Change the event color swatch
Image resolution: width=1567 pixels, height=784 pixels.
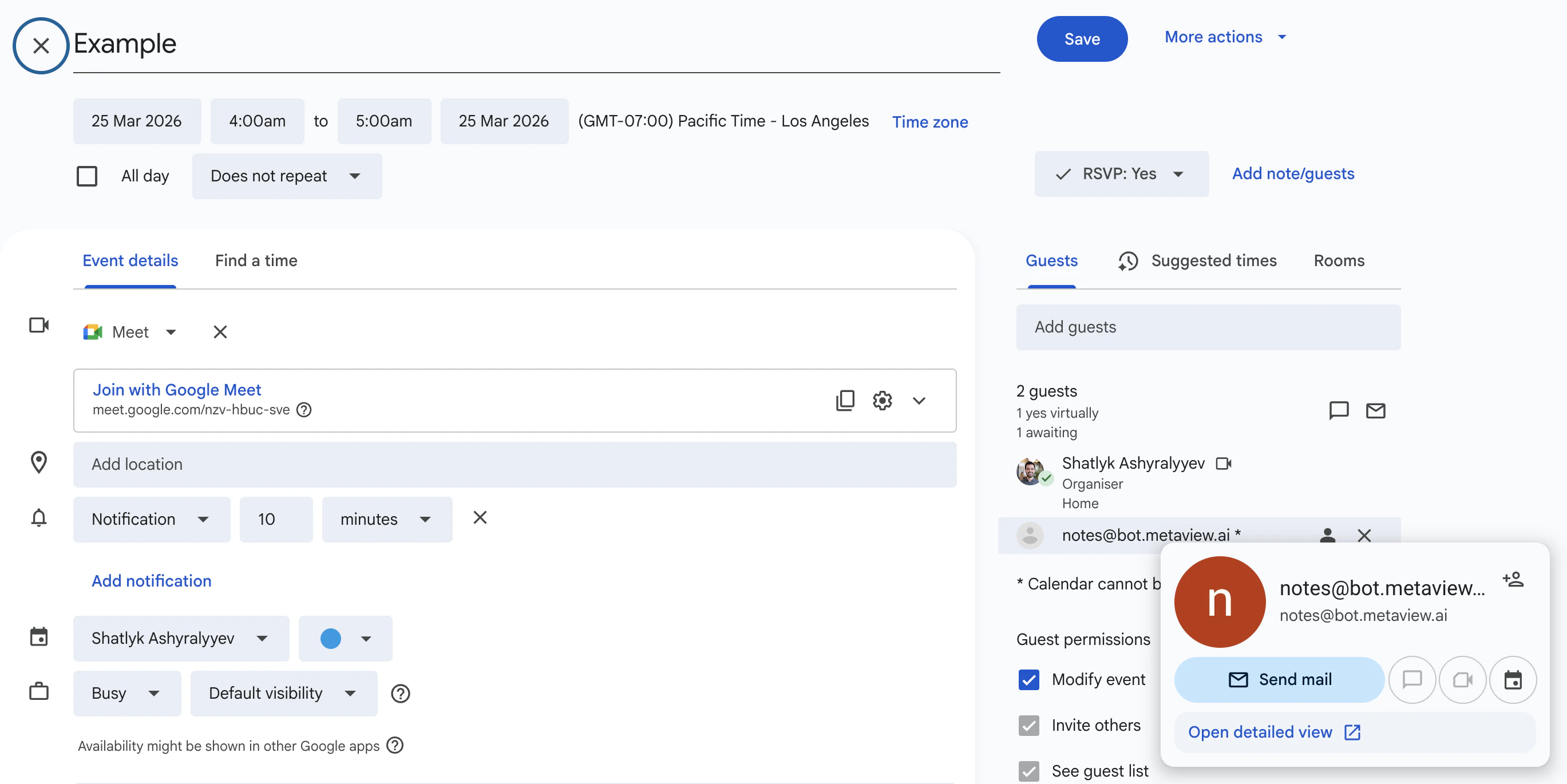click(345, 639)
